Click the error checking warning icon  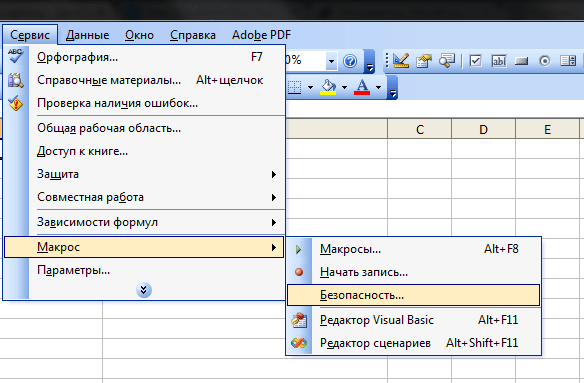pyautogui.click(x=16, y=103)
